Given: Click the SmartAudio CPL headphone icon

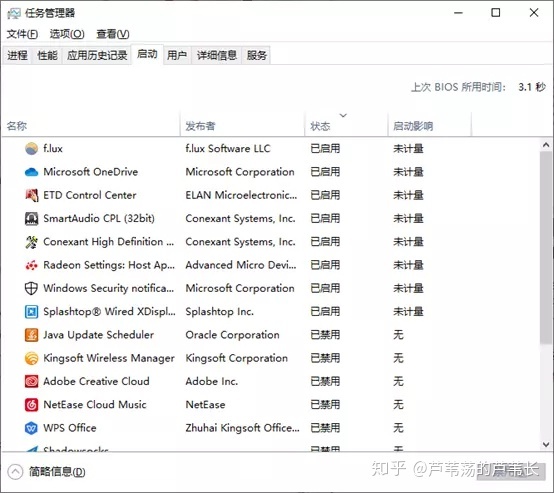Looking at the screenshot, I should [31, 218].
